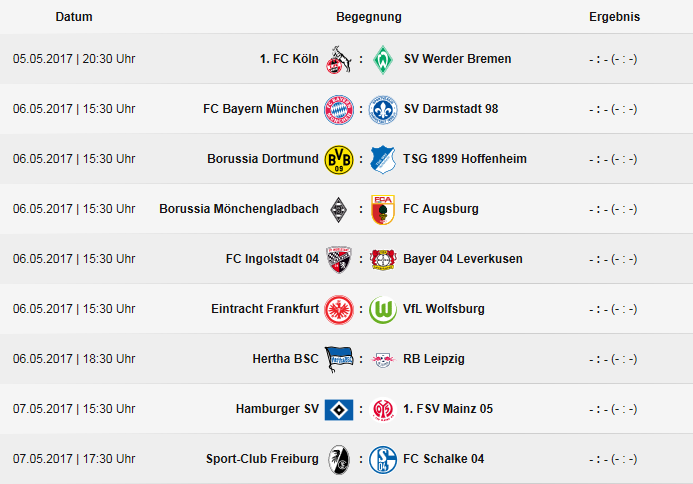Click the Eintracht Frankfurt eagle crest
Screen dimensions: 693x484
[339, 309]
